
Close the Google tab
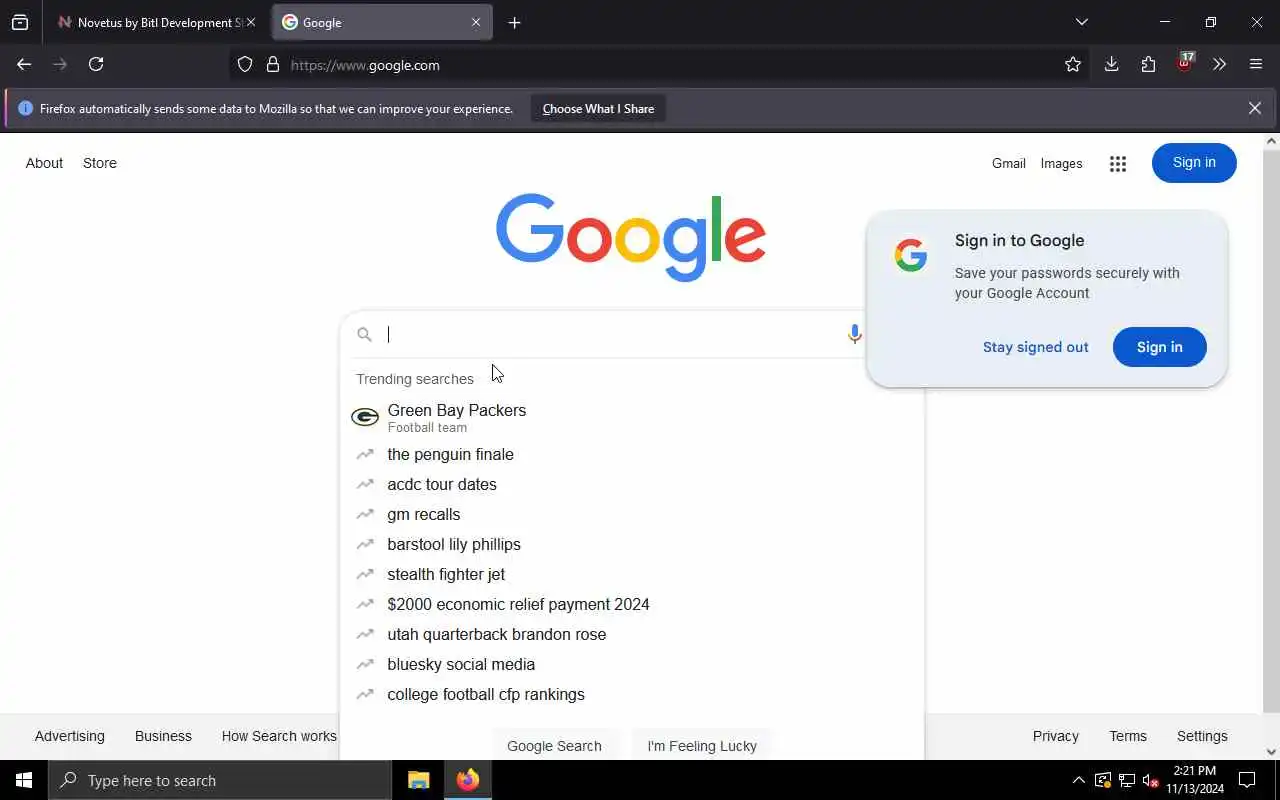pos(476,22)
